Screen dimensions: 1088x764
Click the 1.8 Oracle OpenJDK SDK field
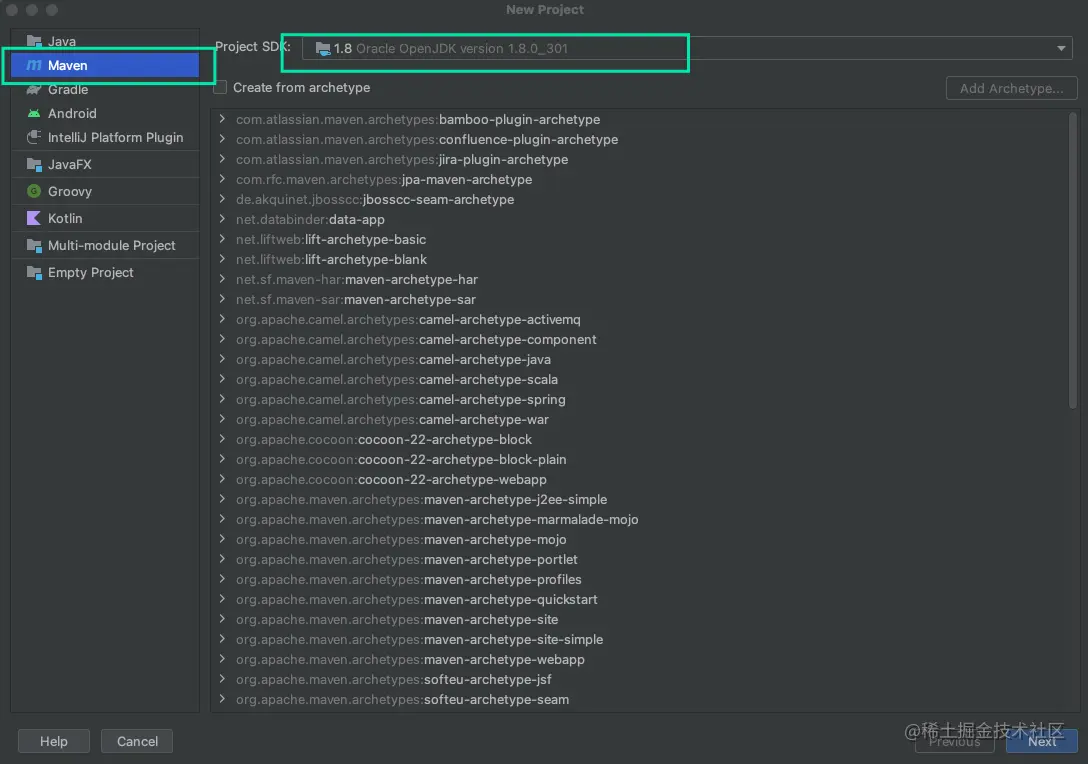(687, 49)
